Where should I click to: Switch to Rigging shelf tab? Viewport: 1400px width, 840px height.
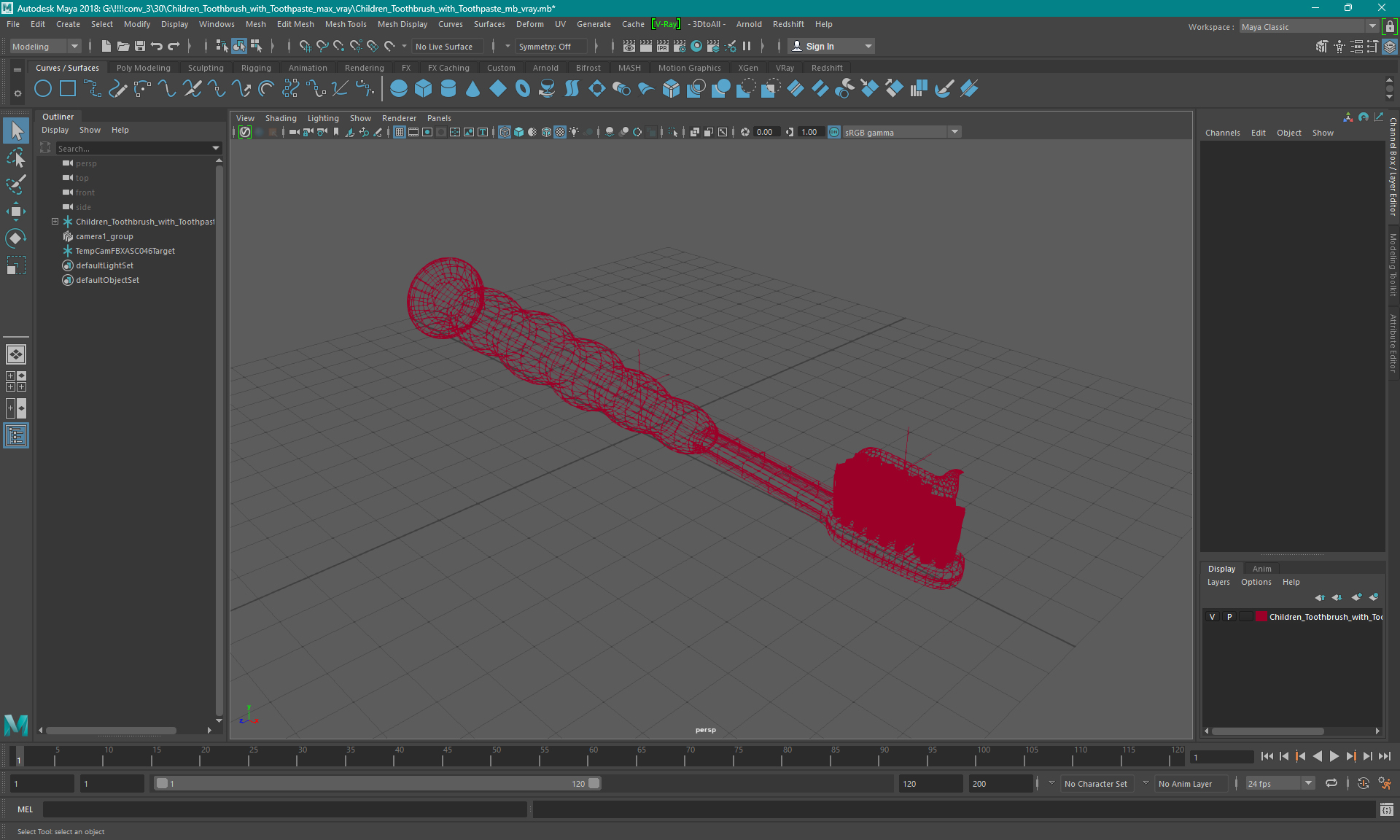(256, 68)
